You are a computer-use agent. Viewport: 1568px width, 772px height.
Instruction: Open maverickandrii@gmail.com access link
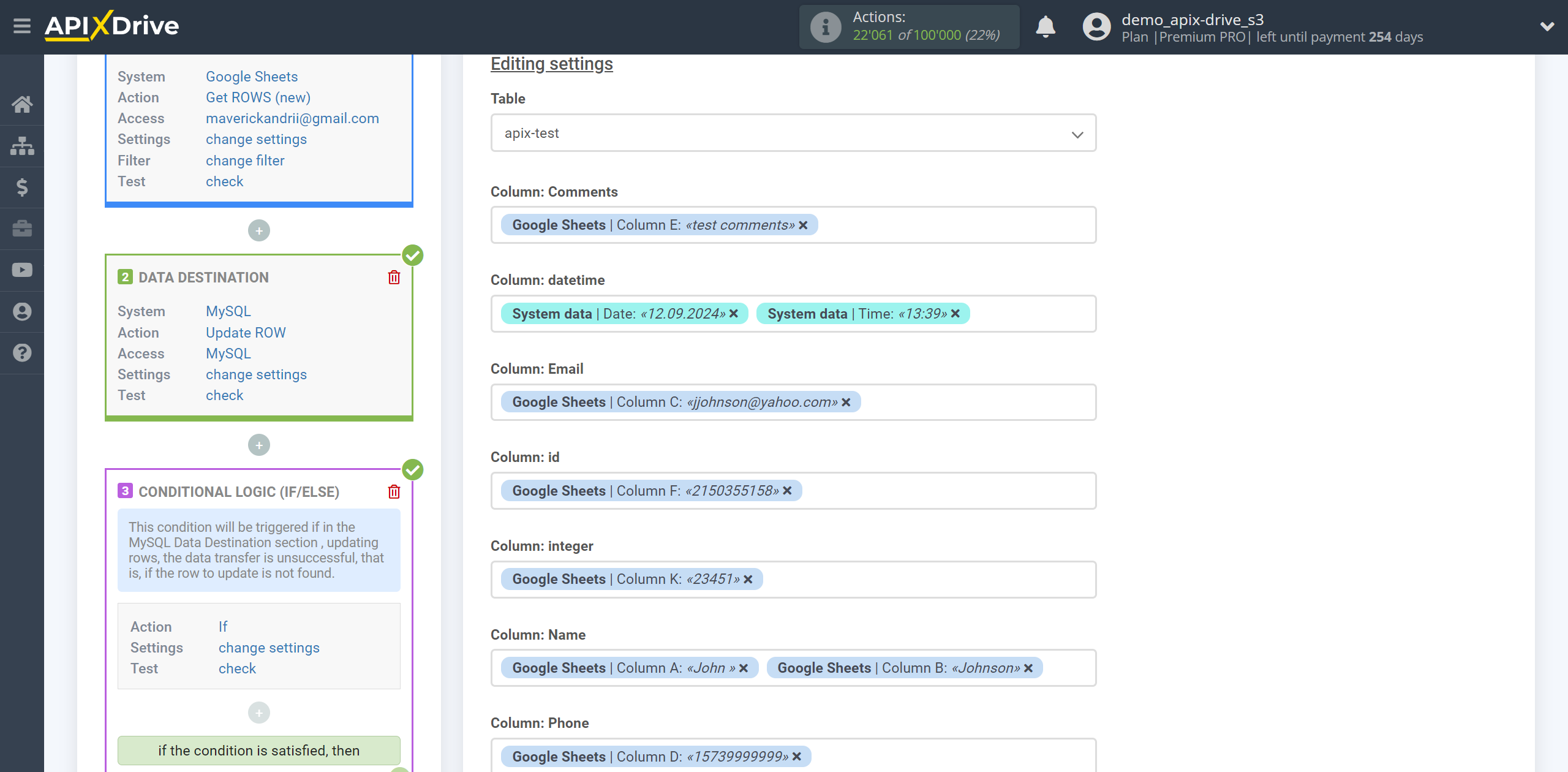point(292,118)
